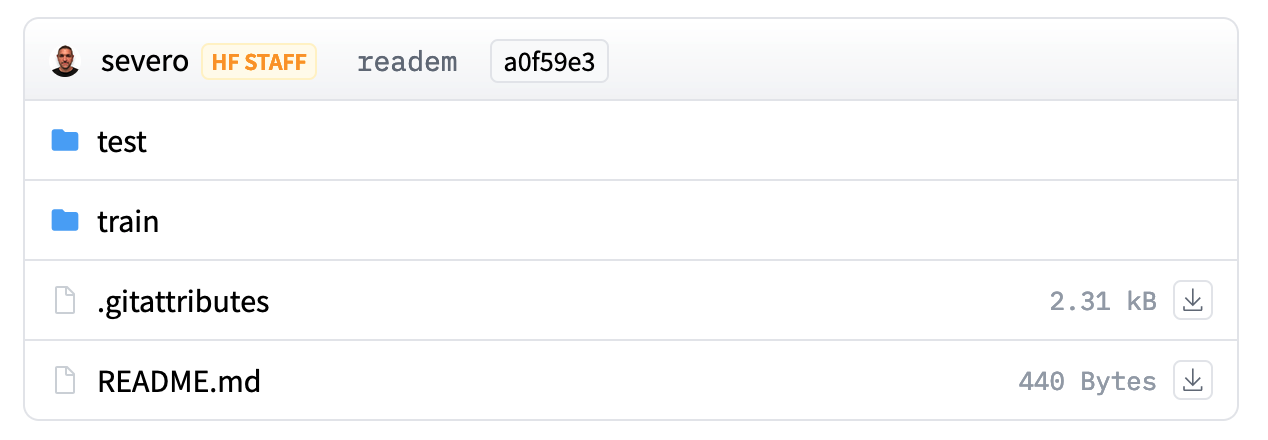Click the blue test folder icon
The height and width of the screenshot is (440, 1268).
pos(65,141)
